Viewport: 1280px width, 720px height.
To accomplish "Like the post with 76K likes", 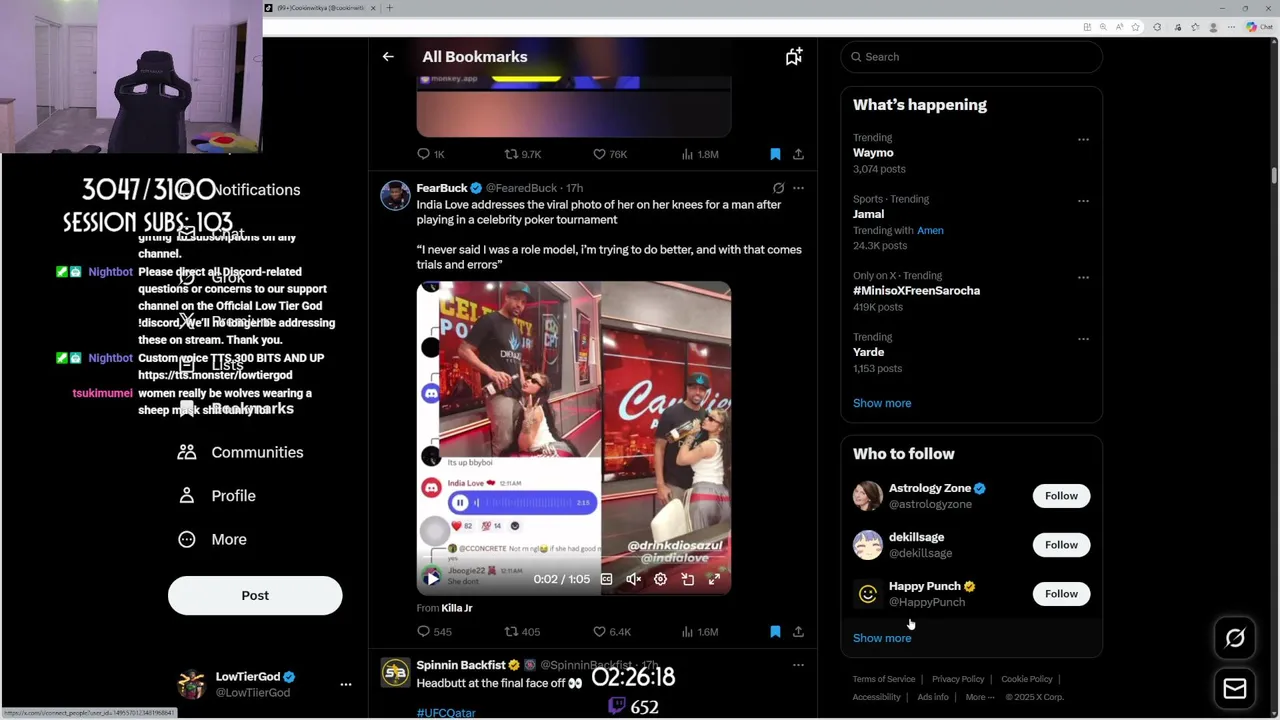I will coord(610,154).
